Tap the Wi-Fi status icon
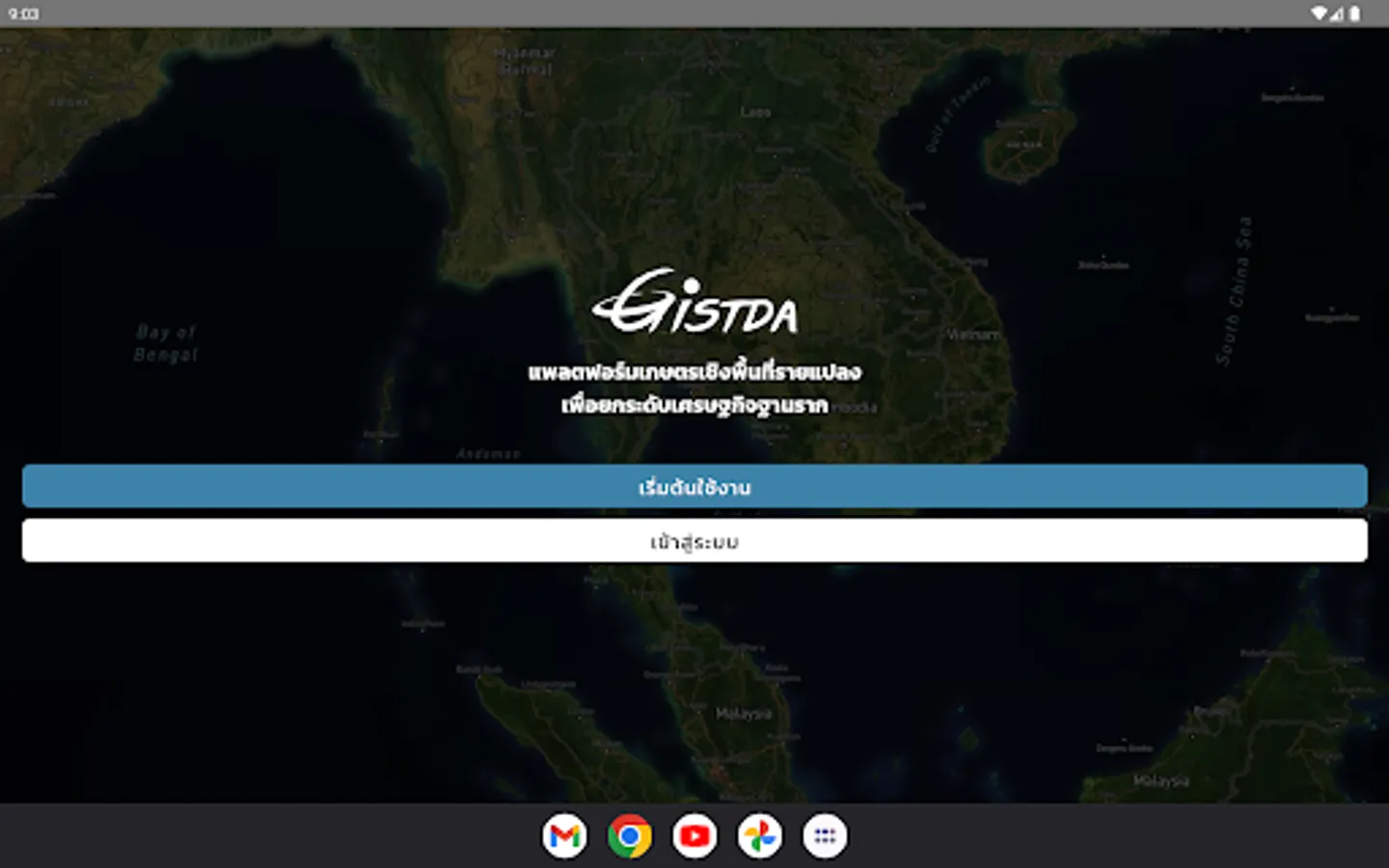The image size is (1389, 868). 1319,14
